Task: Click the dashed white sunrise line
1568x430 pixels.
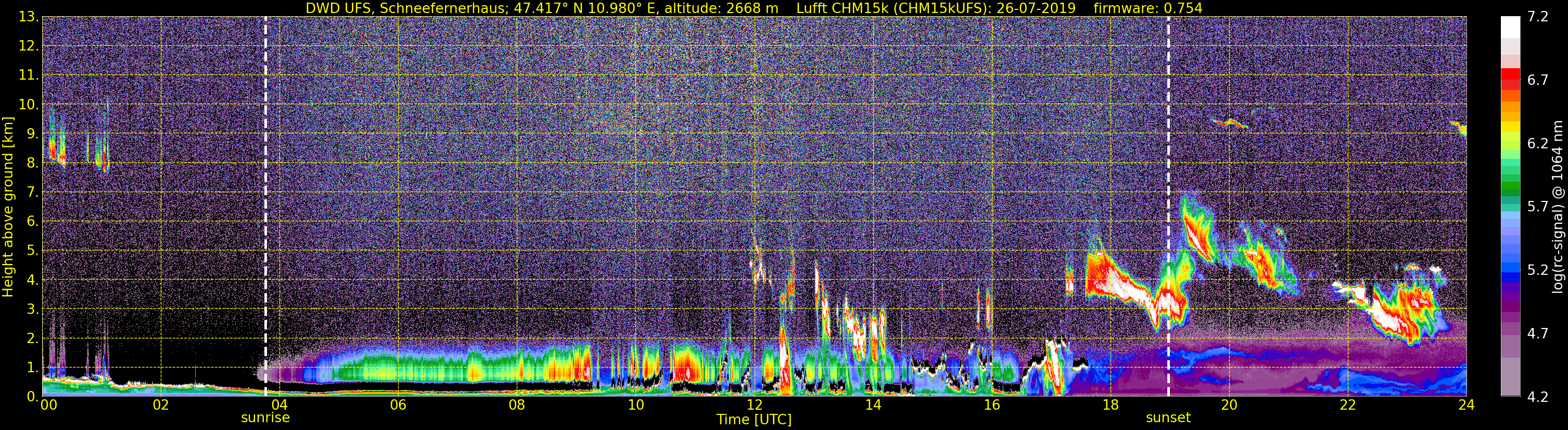Action: coord(265,207)
